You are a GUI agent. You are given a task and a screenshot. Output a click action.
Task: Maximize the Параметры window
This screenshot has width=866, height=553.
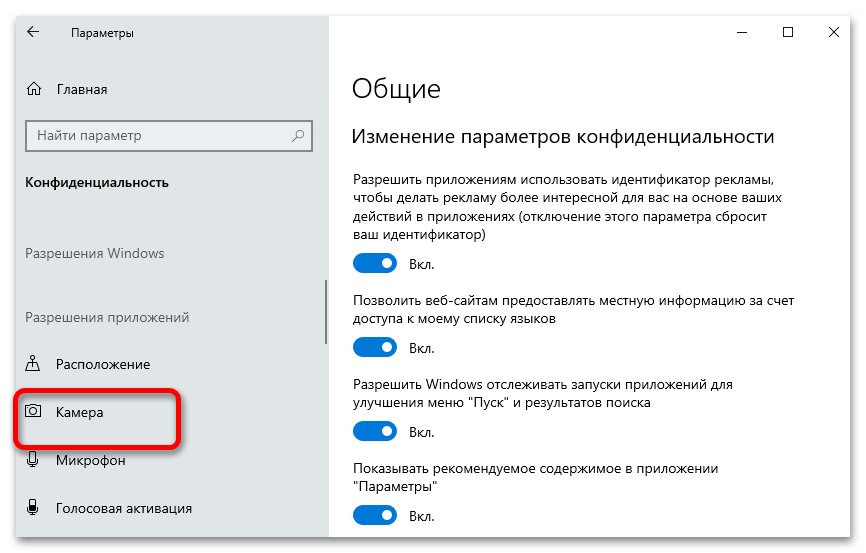tap(788, 32)
